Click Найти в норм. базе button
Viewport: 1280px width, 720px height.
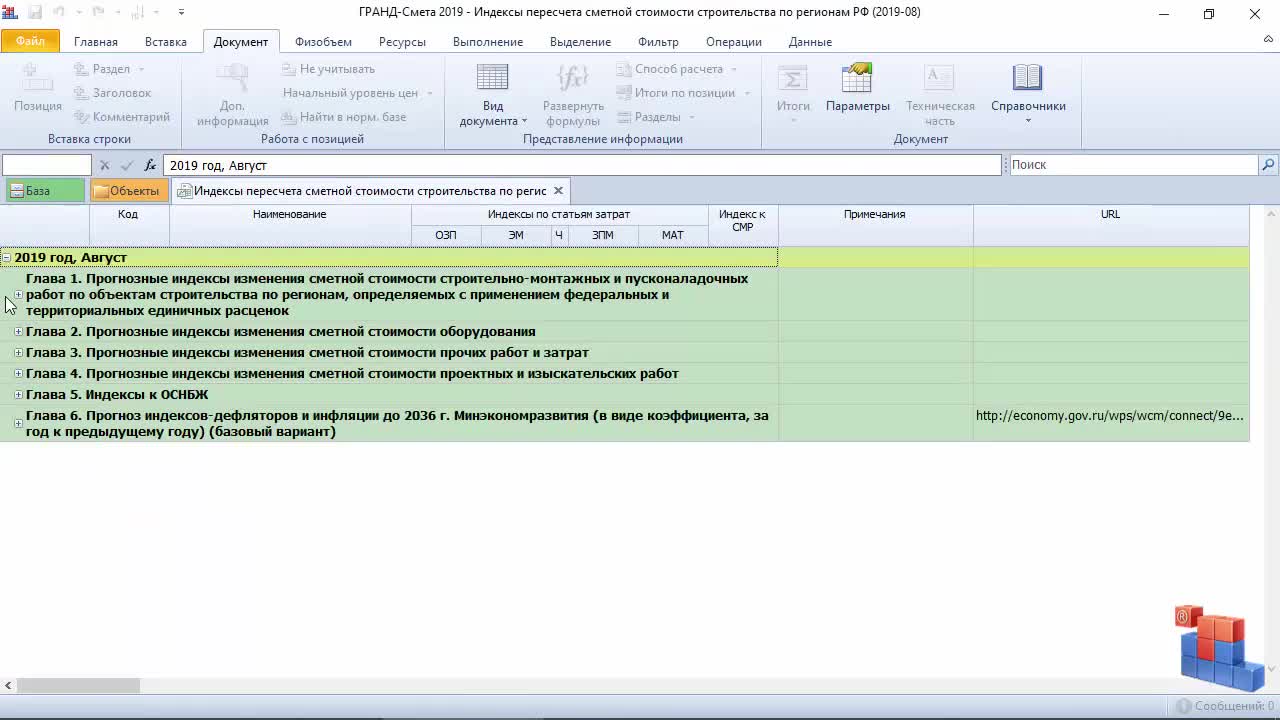pyautogui.click(x=343, y=117)
